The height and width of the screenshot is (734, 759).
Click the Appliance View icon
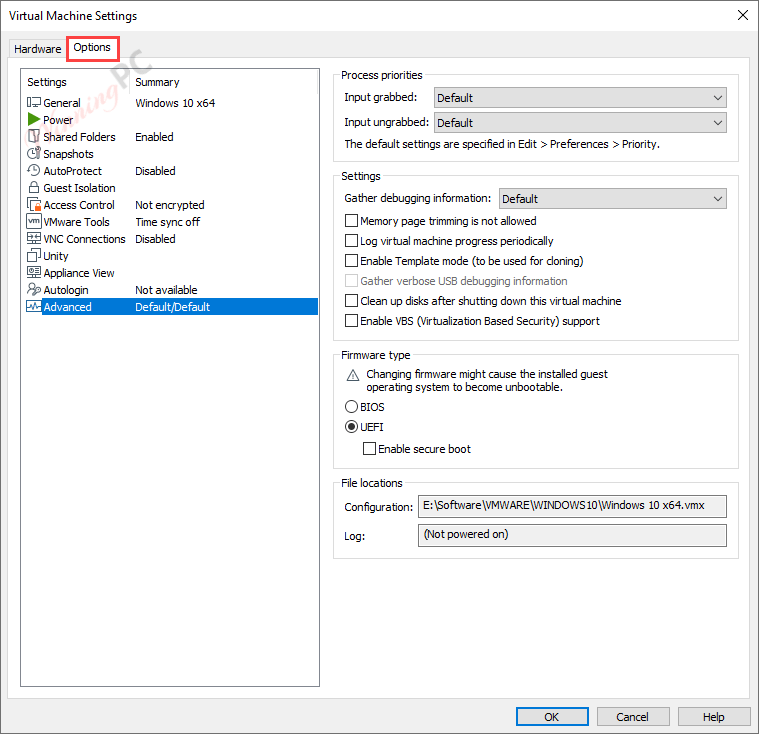[33, 272]
